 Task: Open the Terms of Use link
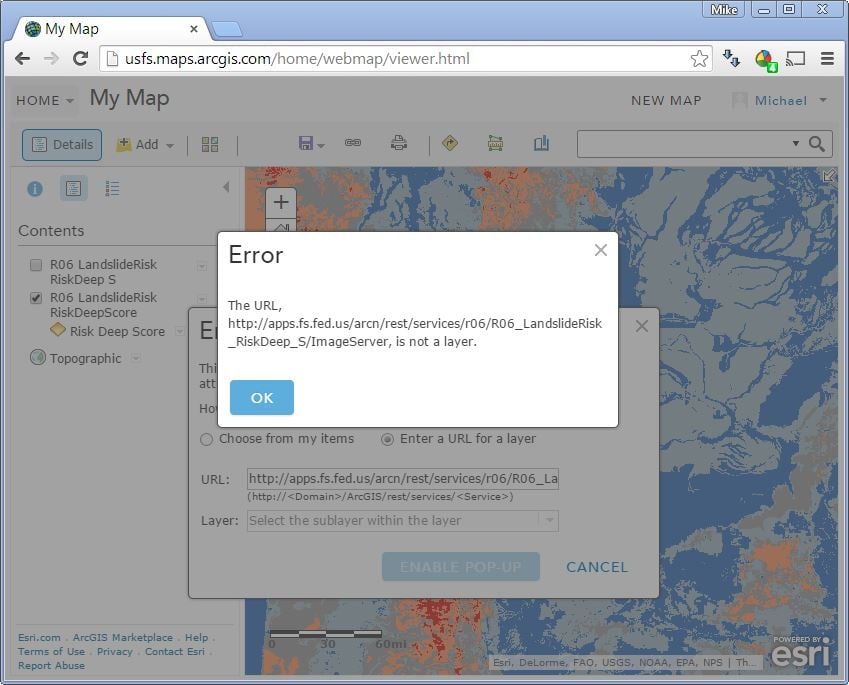(51, 651)
